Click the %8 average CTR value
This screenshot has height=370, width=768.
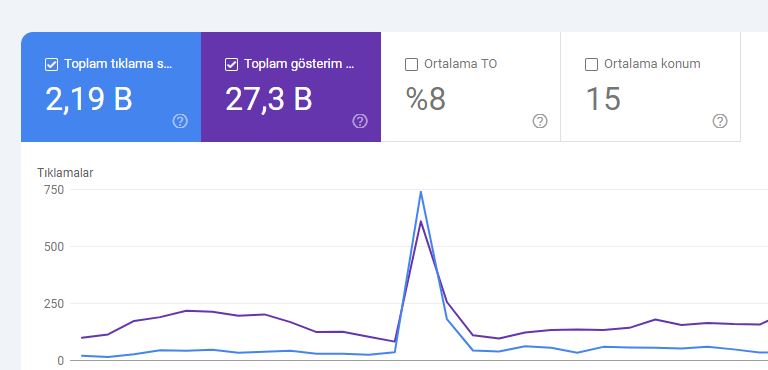coord(426,99)
